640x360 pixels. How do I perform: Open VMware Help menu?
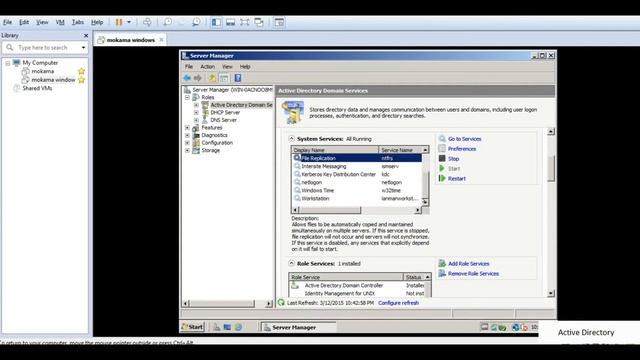coord(97,22)
